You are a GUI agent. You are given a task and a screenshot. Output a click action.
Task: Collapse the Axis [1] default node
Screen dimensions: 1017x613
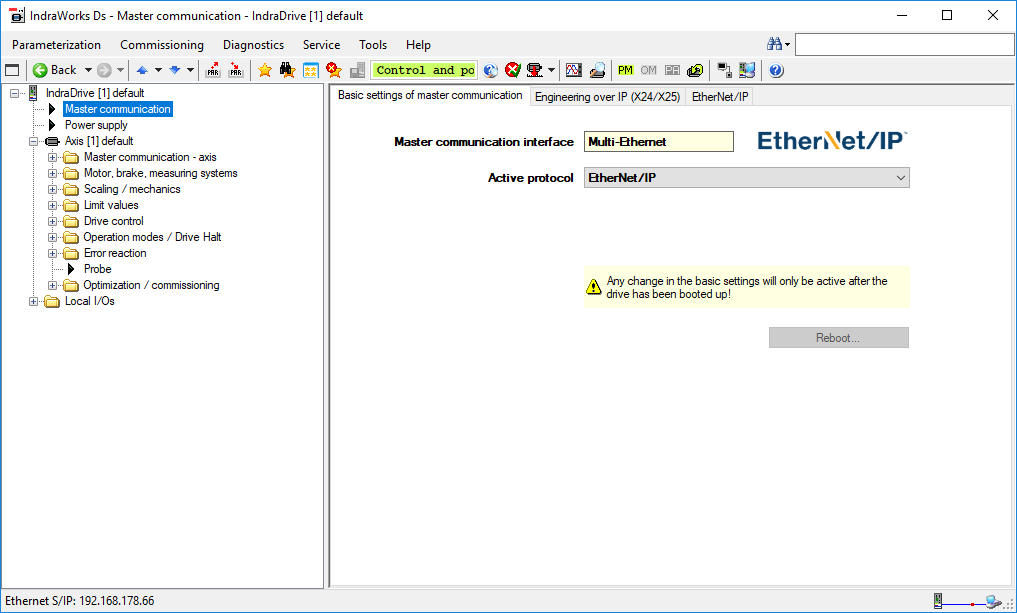34,141
